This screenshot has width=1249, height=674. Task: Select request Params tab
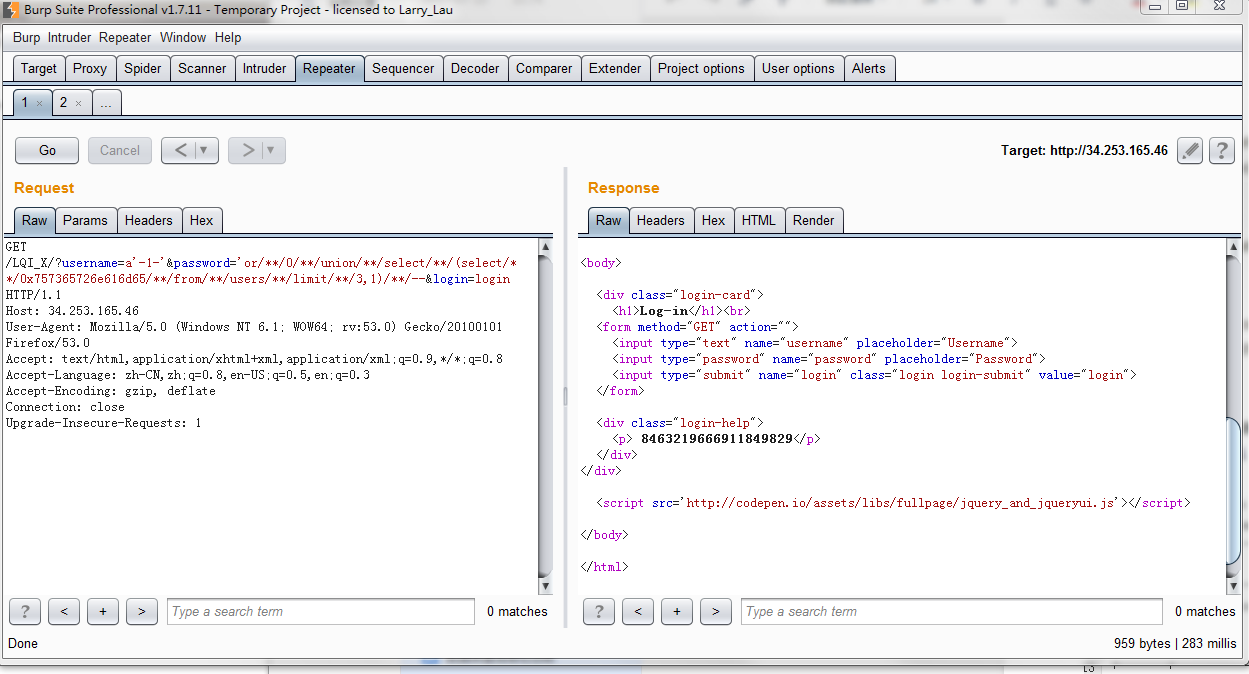[x=85, y=220]
